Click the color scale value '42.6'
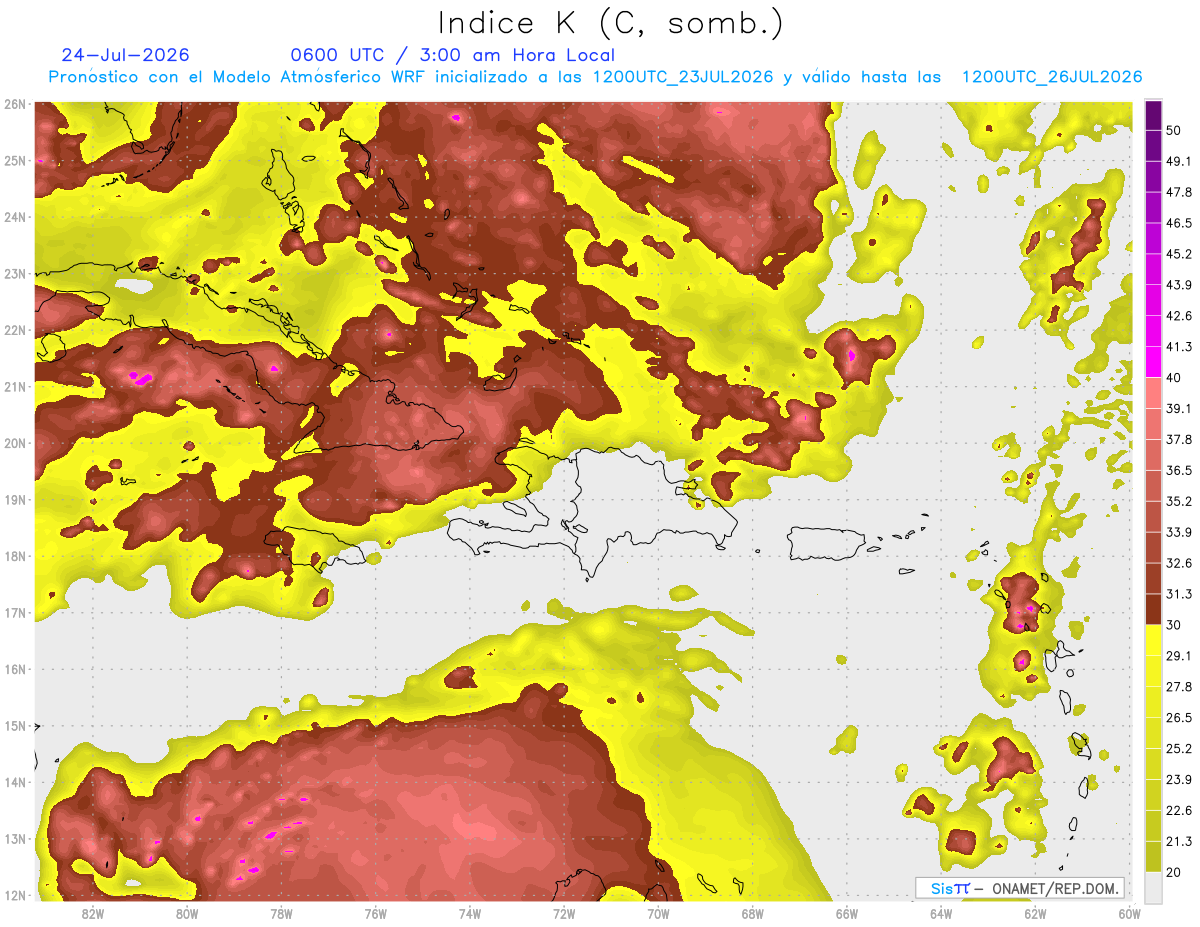 coord(1178,316)
